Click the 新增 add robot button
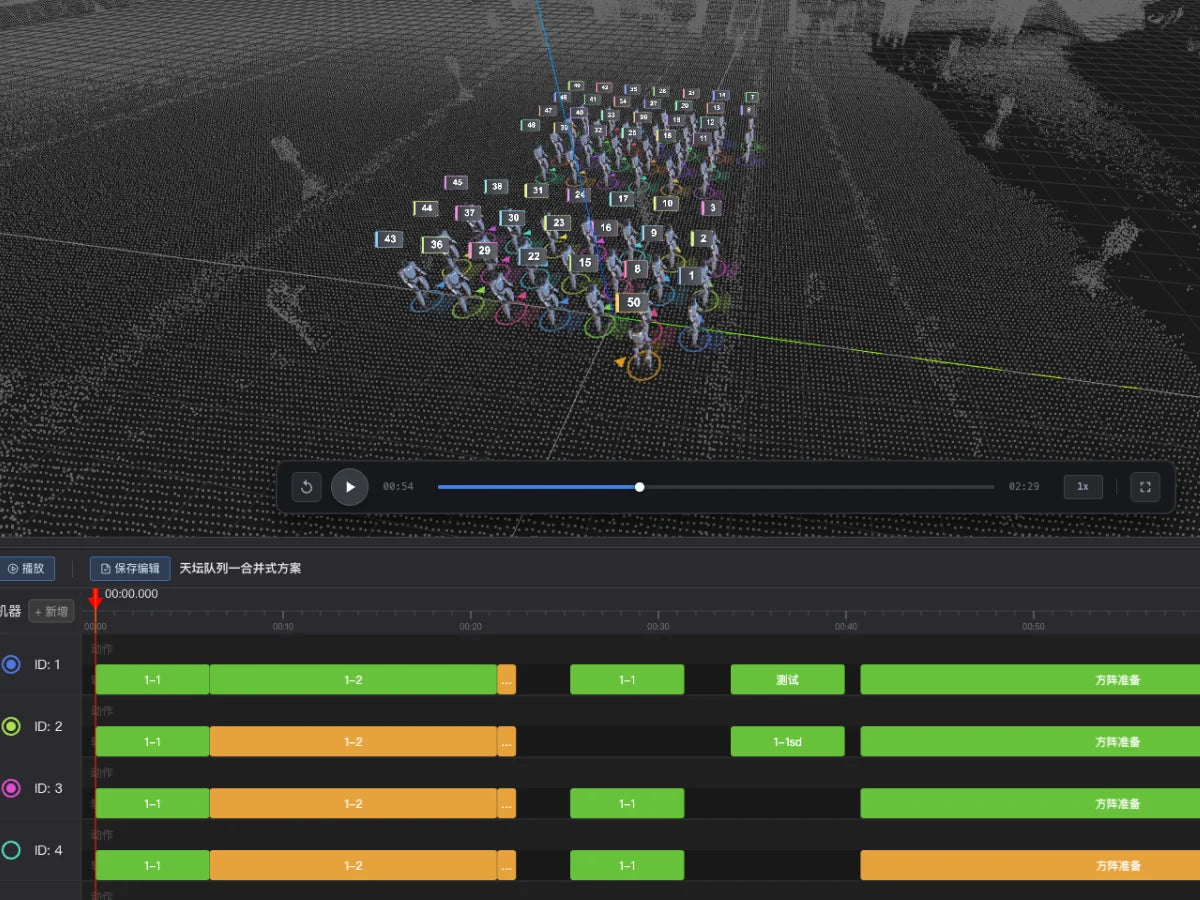The height and width of the screenshot is (900, 1200). (x=51, y=611)
